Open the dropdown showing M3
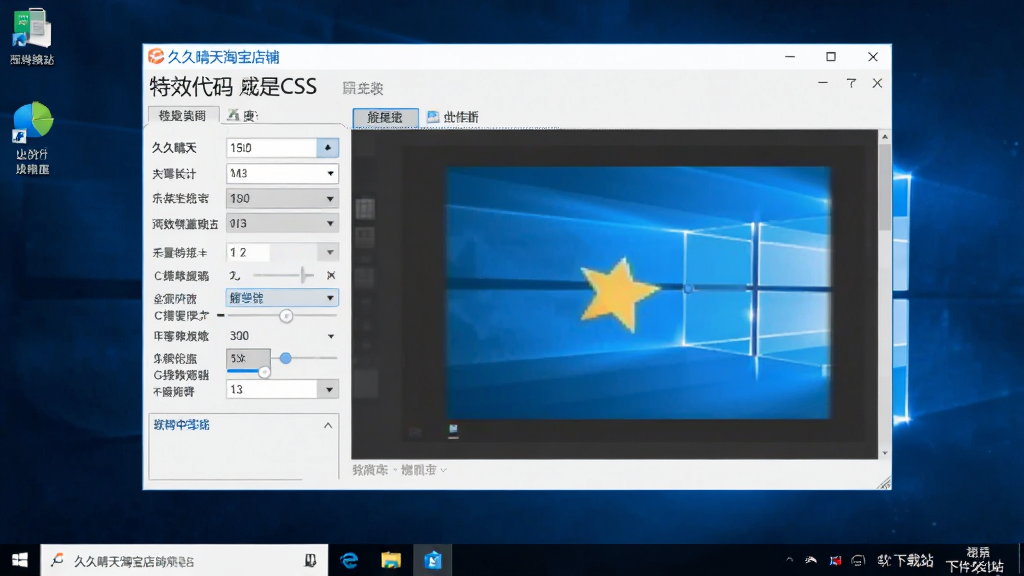1024x576 pixels. (282, 173)
